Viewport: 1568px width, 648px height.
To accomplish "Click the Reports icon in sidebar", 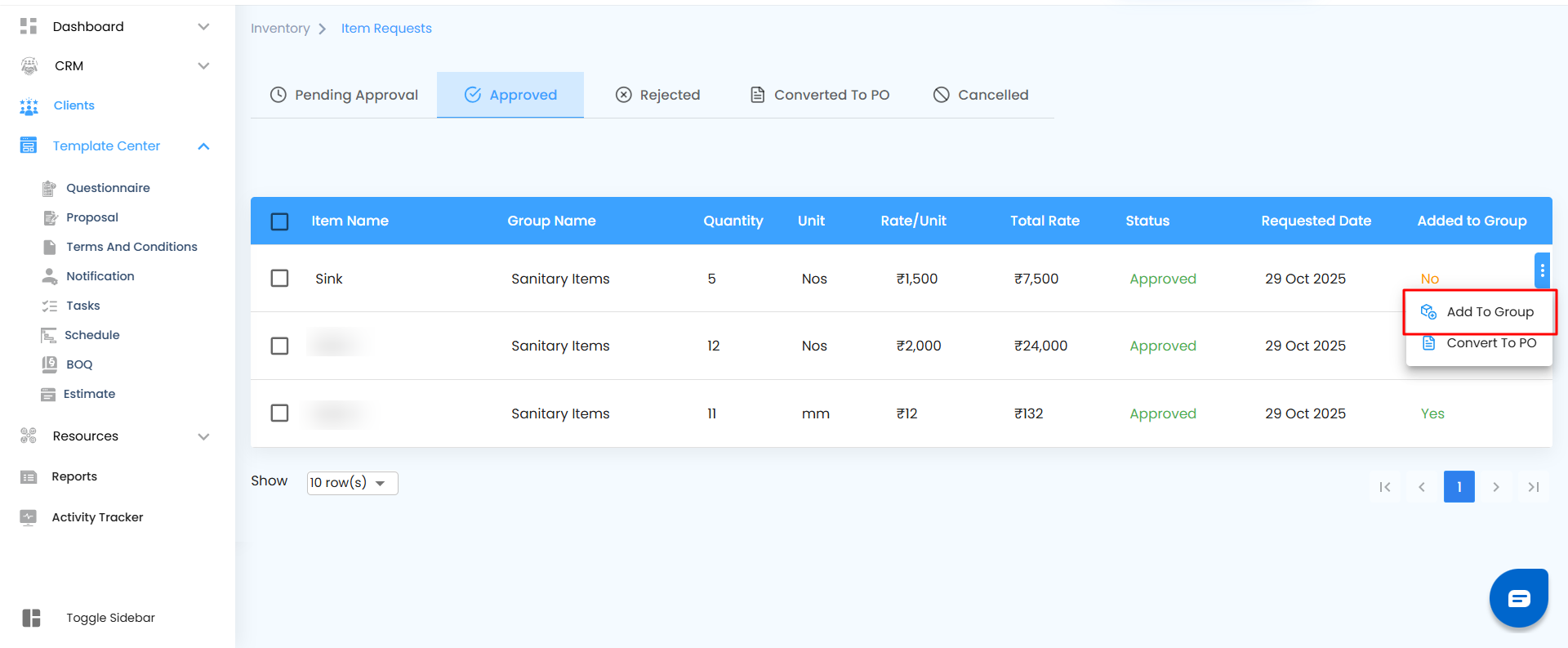I will click(x=29, y=476).
